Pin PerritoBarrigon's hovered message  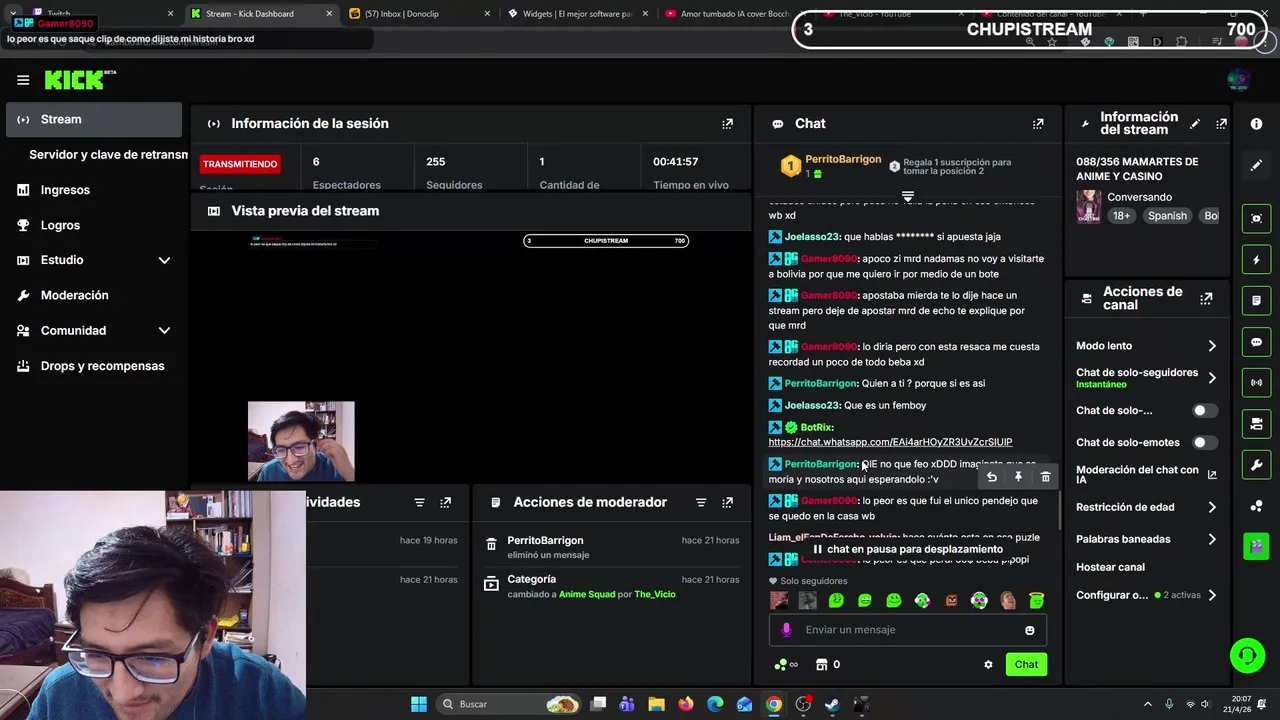coord(1018,477)
